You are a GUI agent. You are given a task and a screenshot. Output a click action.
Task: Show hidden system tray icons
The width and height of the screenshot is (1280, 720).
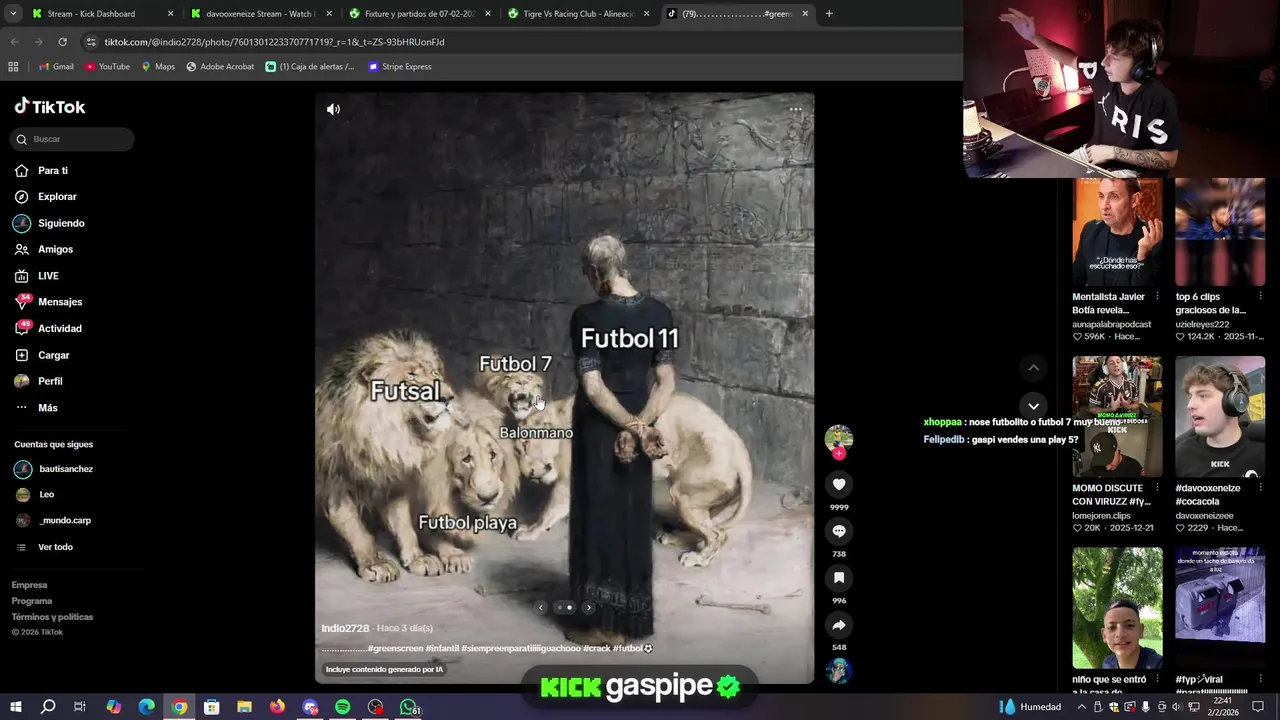1081,707
